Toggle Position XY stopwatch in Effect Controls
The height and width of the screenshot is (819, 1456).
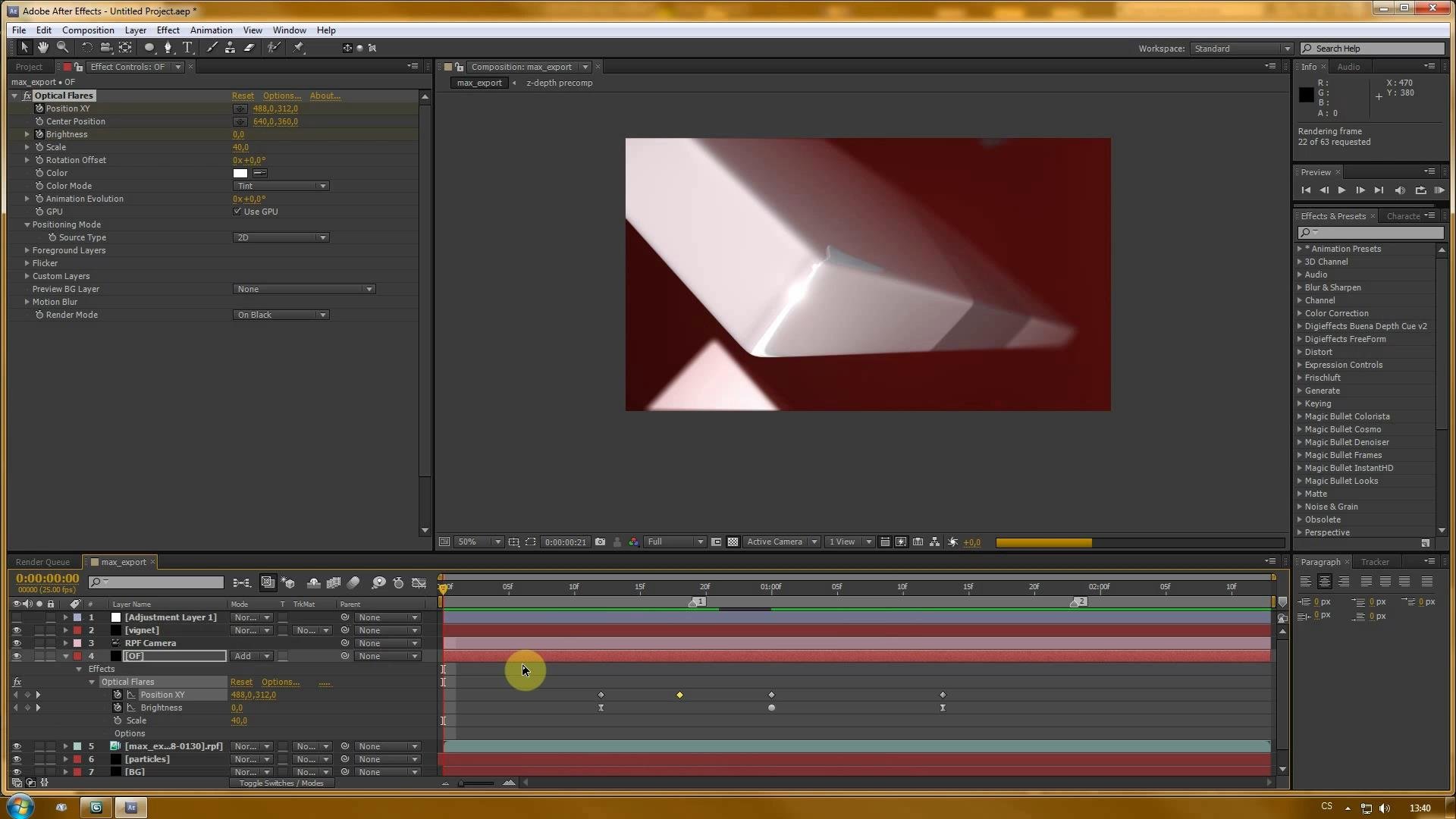pos(39,108)
